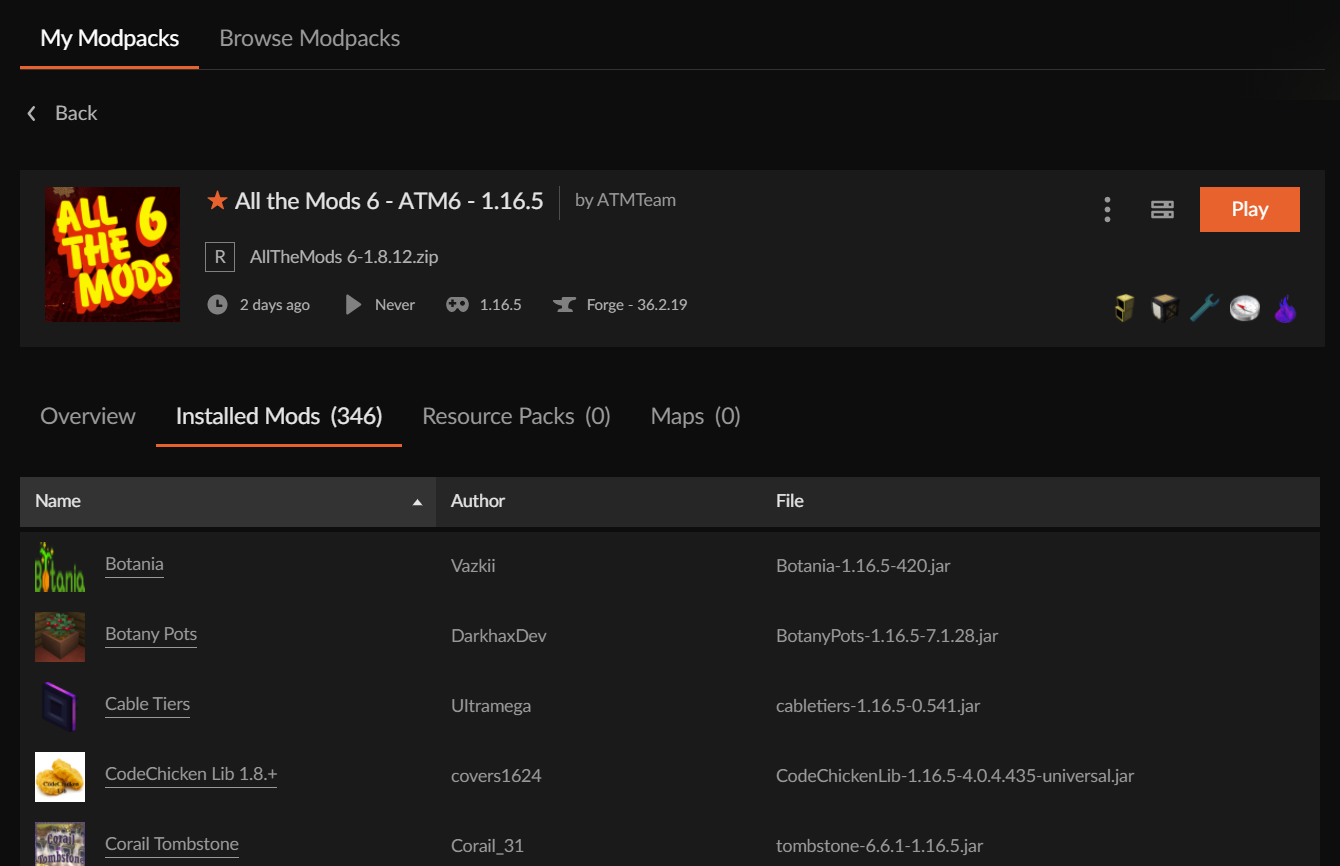
Task: Click the purple flame category icon
Action: (1285, 308)
